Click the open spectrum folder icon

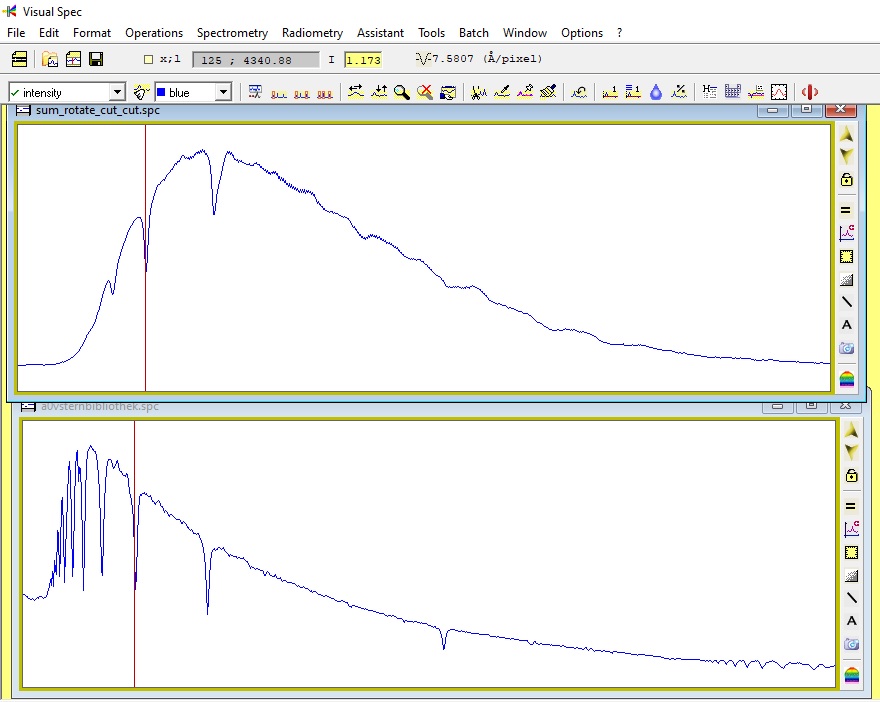[50, 59]
